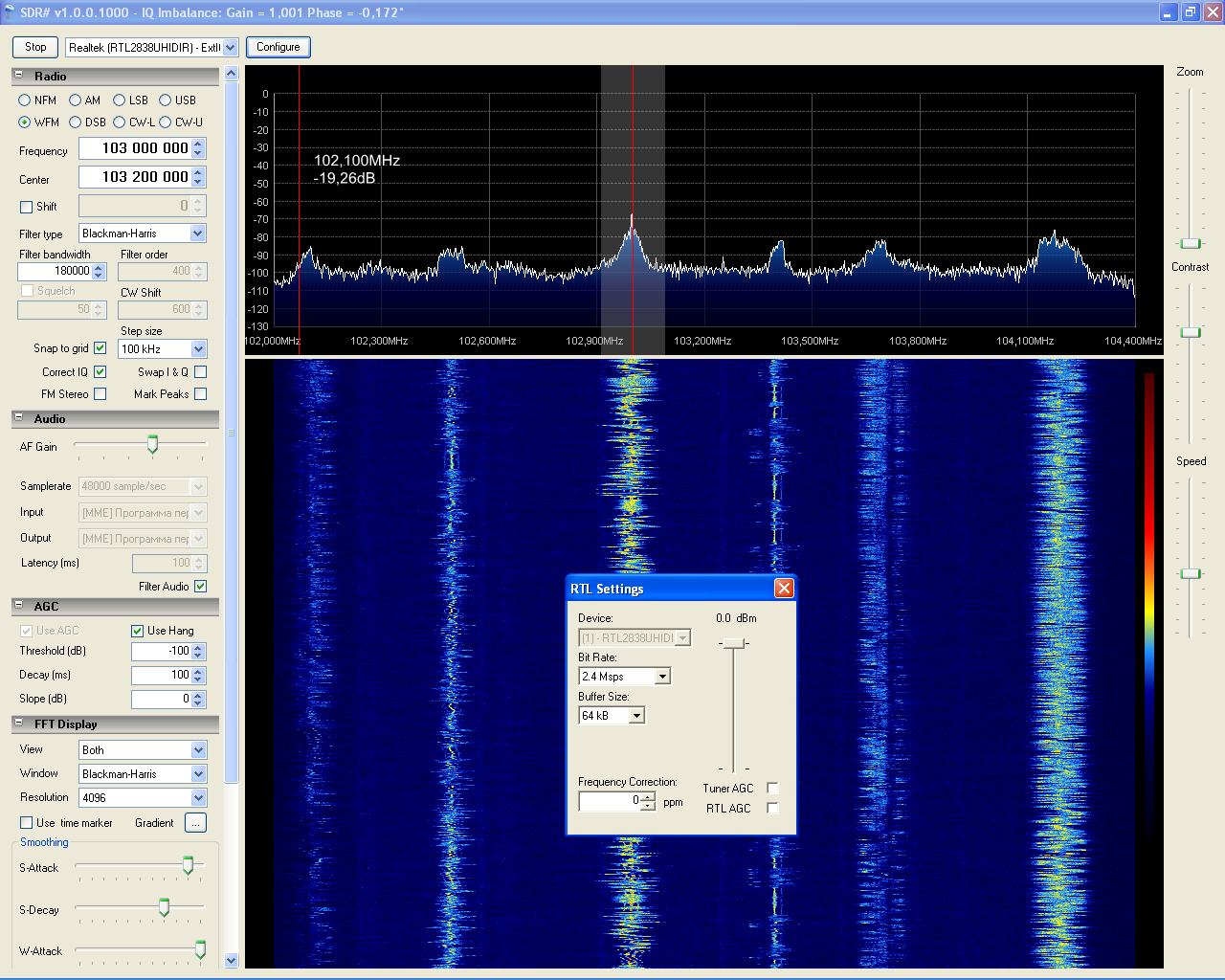Open the Step size dropdown
Screen dimensions: 1225x980
tap(198, 349)
